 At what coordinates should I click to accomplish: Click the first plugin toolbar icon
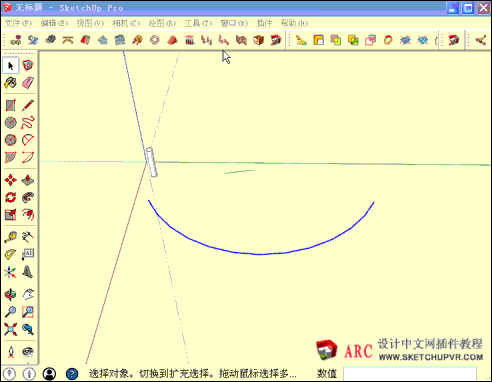tap(16, 40)
